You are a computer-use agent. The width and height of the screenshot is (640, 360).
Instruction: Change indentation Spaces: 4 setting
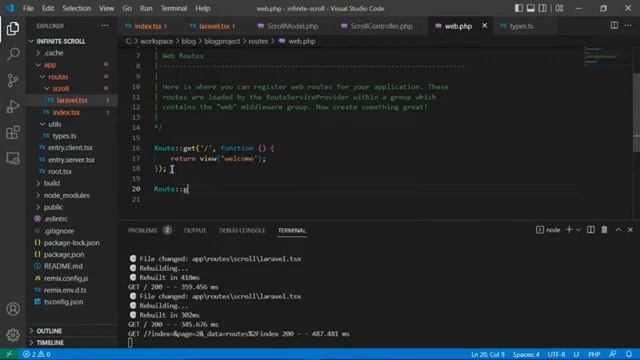[526, 354]
